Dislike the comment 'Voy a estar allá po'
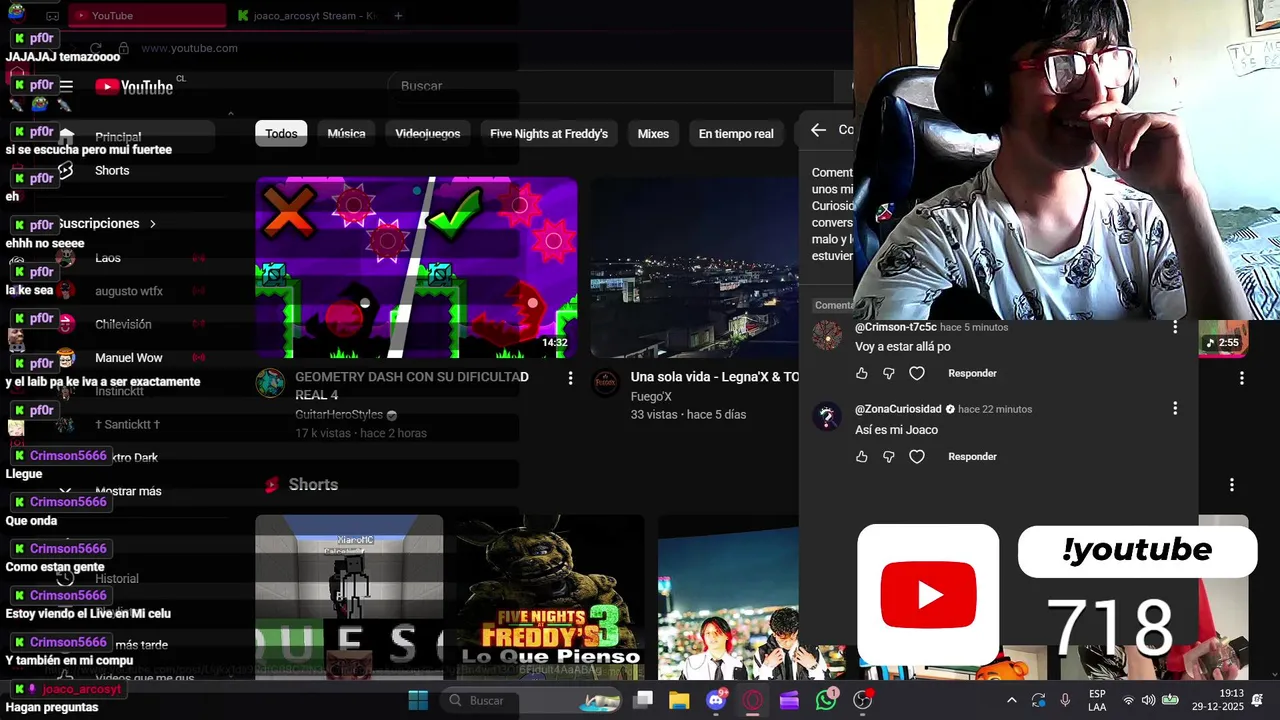Viewport: 1280px width, 720px height. tap(889, 373)
